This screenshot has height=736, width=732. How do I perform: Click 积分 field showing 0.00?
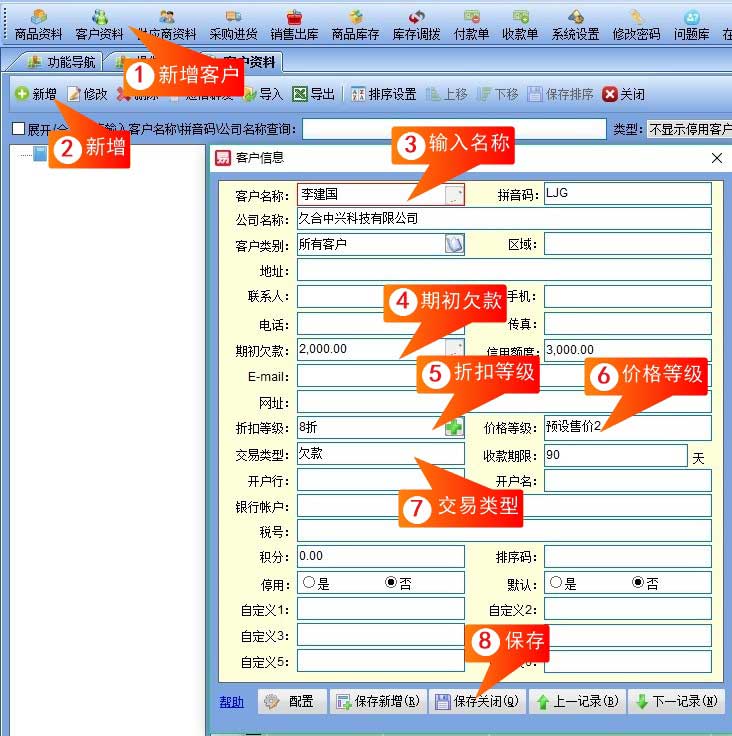coord(380,556)
